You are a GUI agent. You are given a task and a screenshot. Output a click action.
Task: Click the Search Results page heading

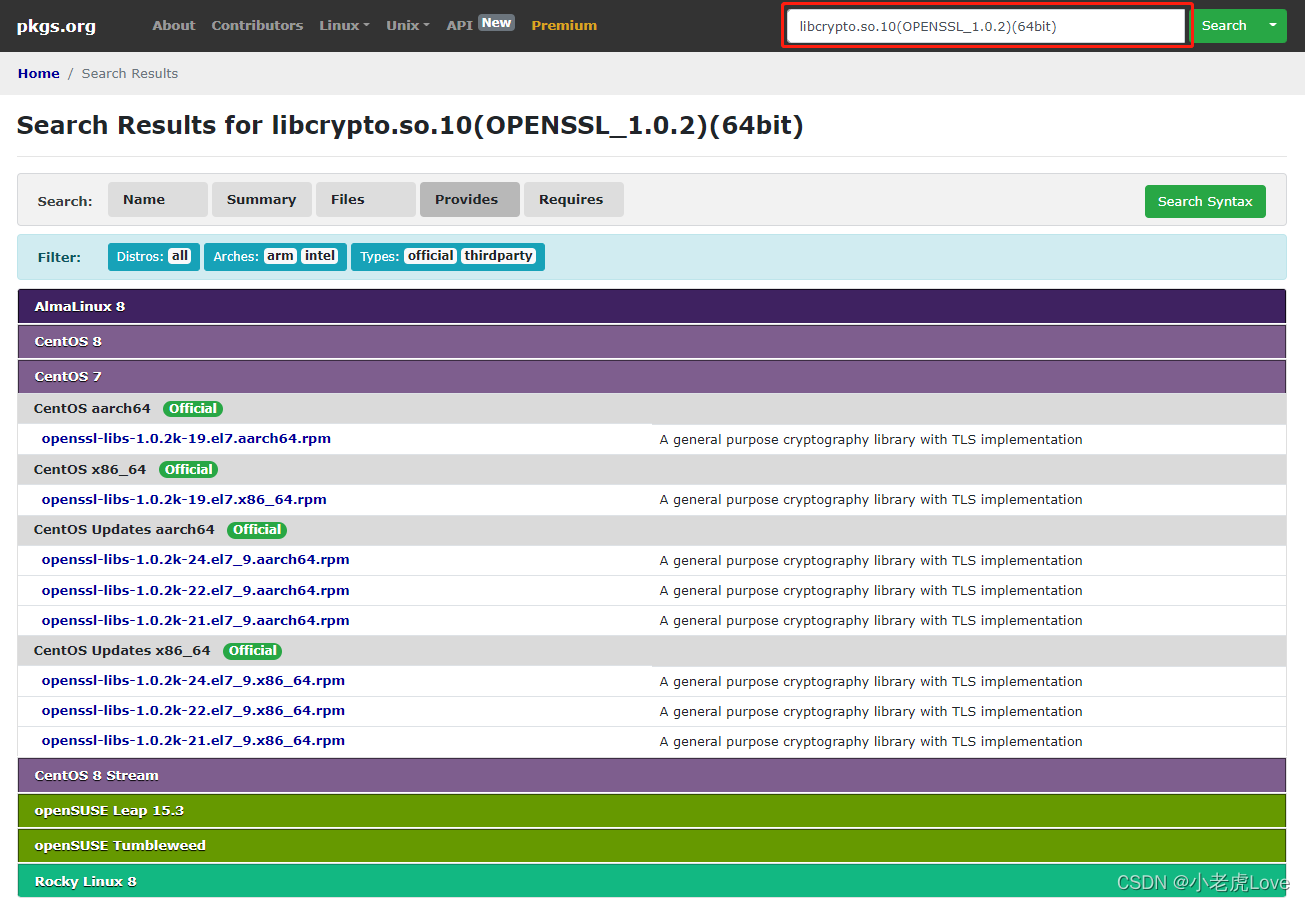[x=410, y=125]
